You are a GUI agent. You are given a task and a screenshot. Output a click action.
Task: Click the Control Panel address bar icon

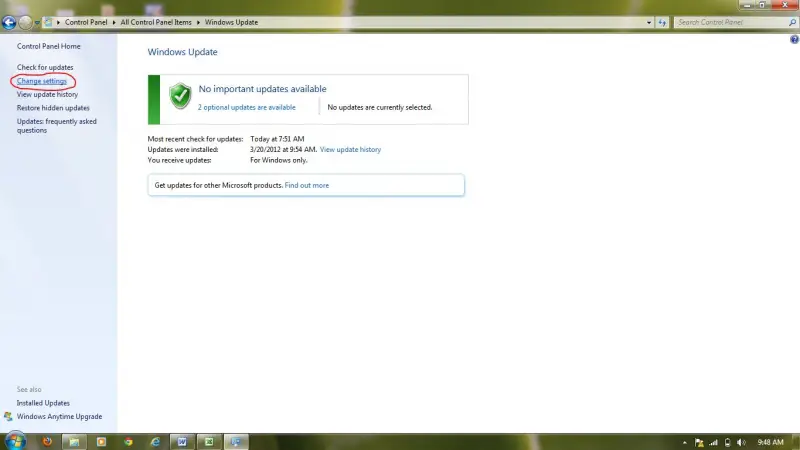tap(48, 22)
